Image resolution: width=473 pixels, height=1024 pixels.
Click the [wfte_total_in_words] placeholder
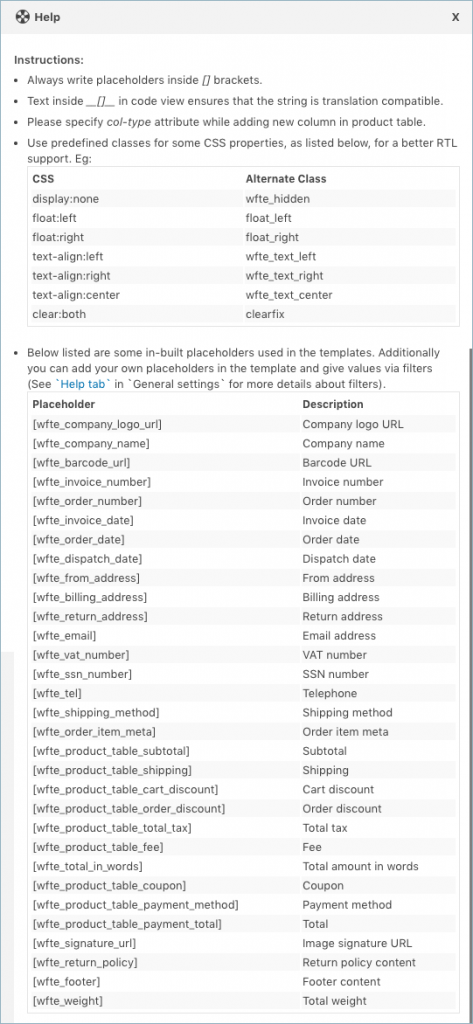point(88,866)
